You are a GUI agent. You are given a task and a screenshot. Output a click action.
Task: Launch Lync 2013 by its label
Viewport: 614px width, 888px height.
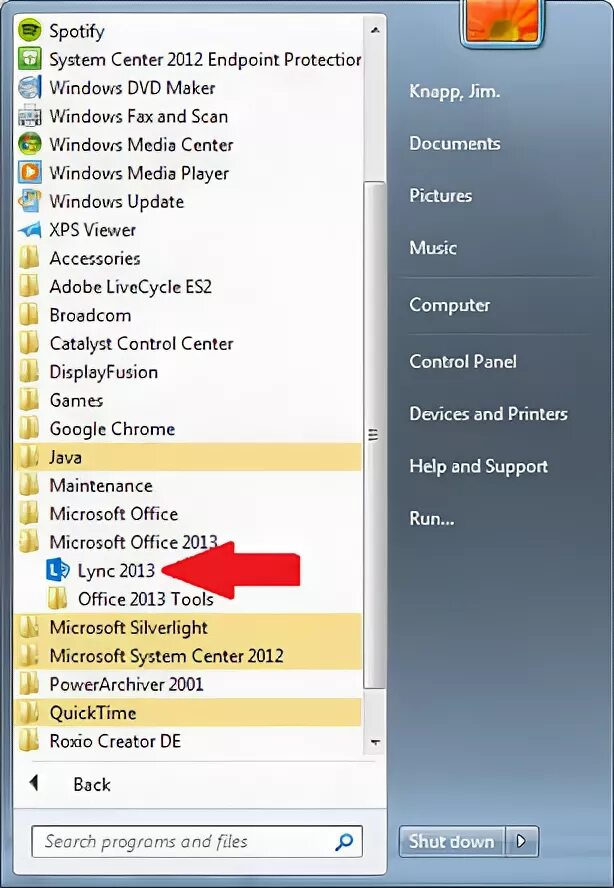point(116,571)
